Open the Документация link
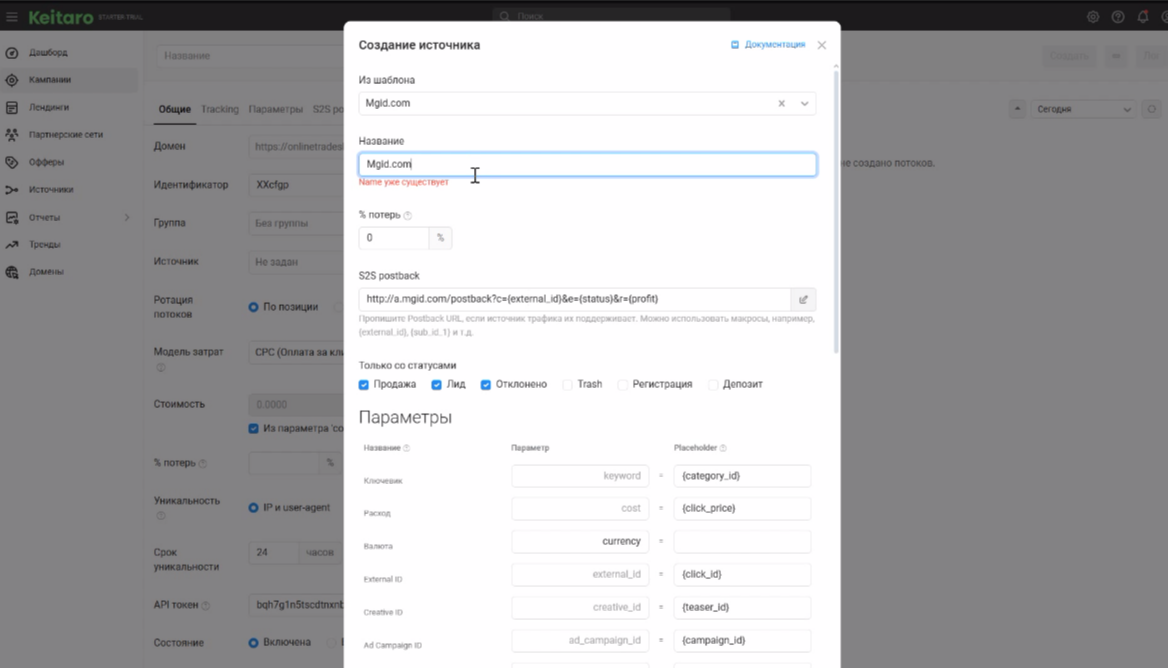1168x668 pixels. pyautogui.click(x=768, y=45)
